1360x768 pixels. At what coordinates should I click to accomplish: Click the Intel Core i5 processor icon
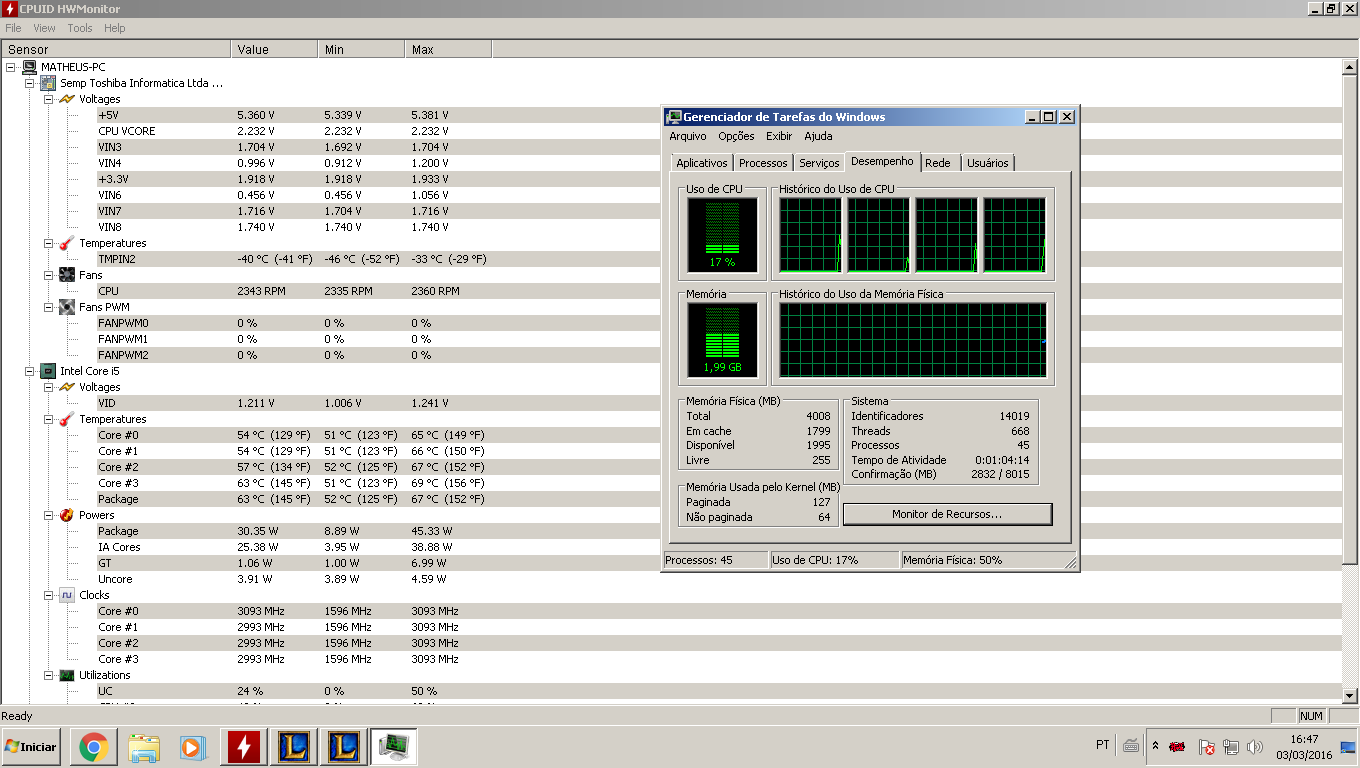[48, 371]
